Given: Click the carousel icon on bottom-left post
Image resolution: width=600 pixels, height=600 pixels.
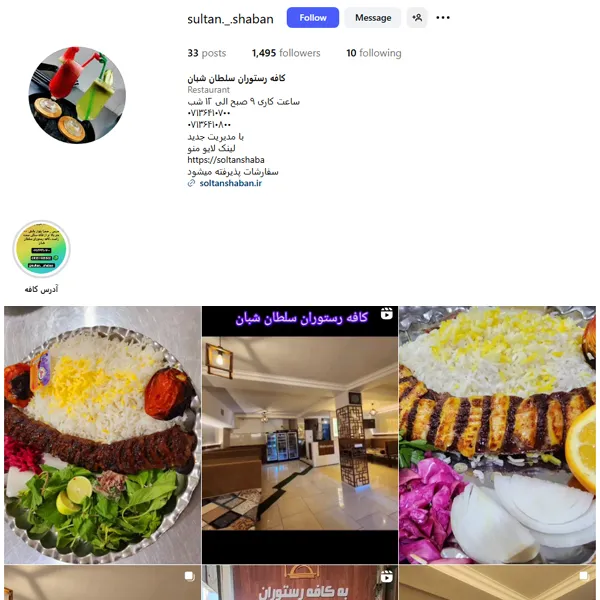Looking at the screenshot, I should [x=189, y=576].
